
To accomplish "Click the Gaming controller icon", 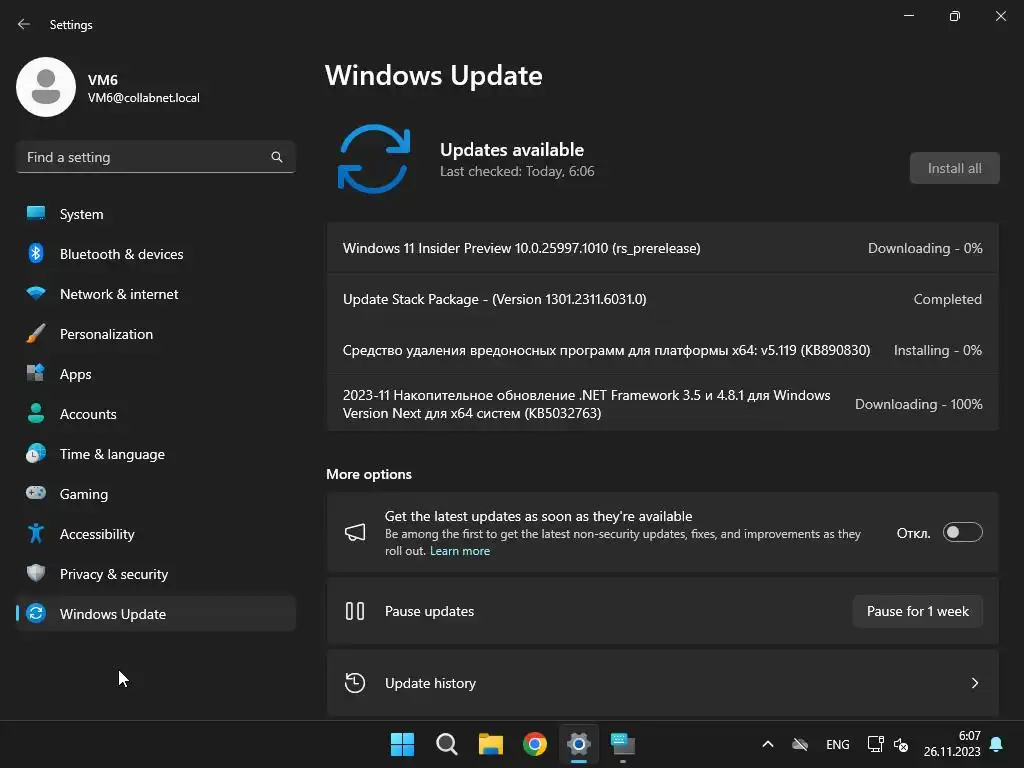I will point(36,493).
